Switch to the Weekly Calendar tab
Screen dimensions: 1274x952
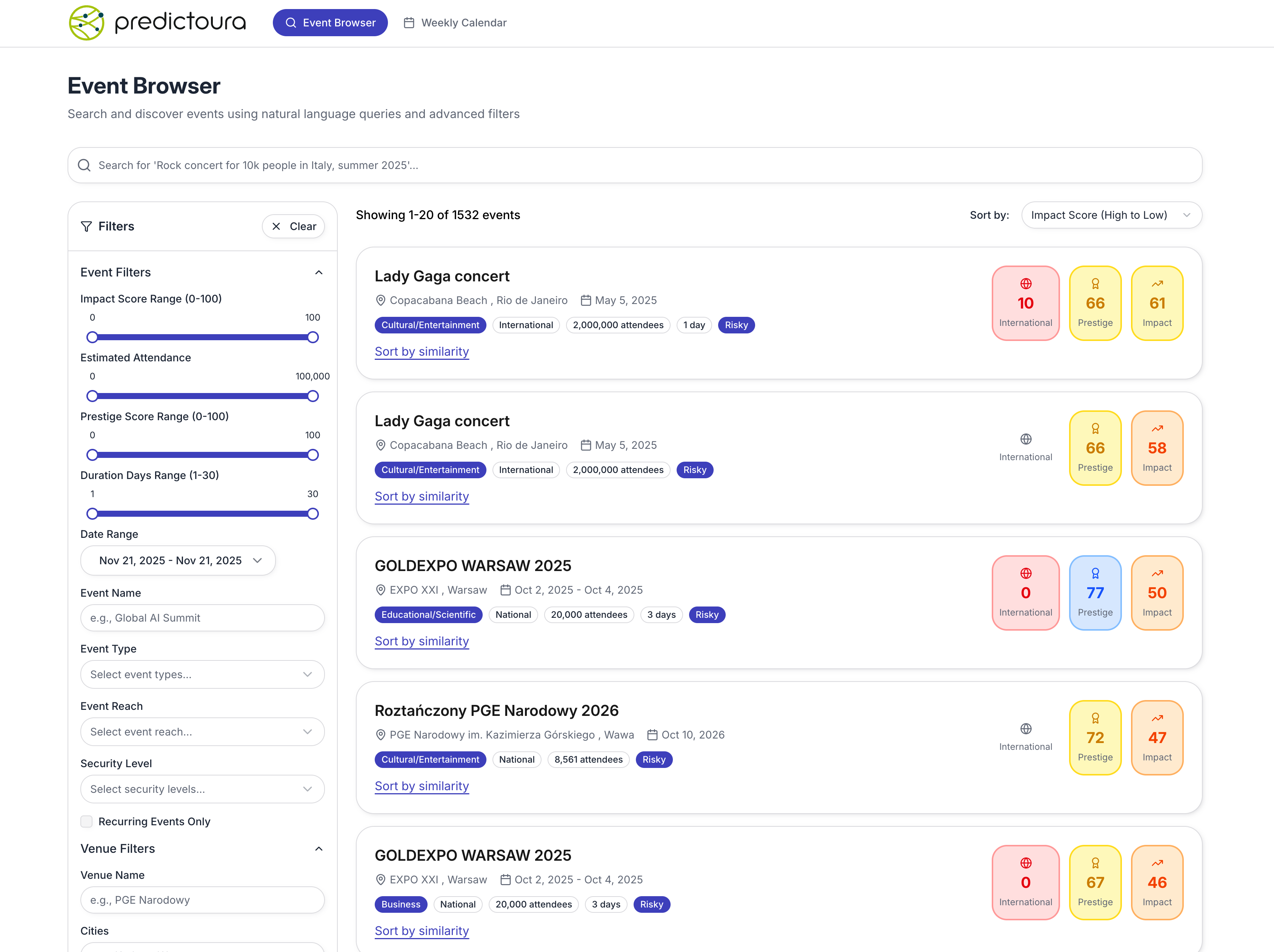click(x=455, y=23)
